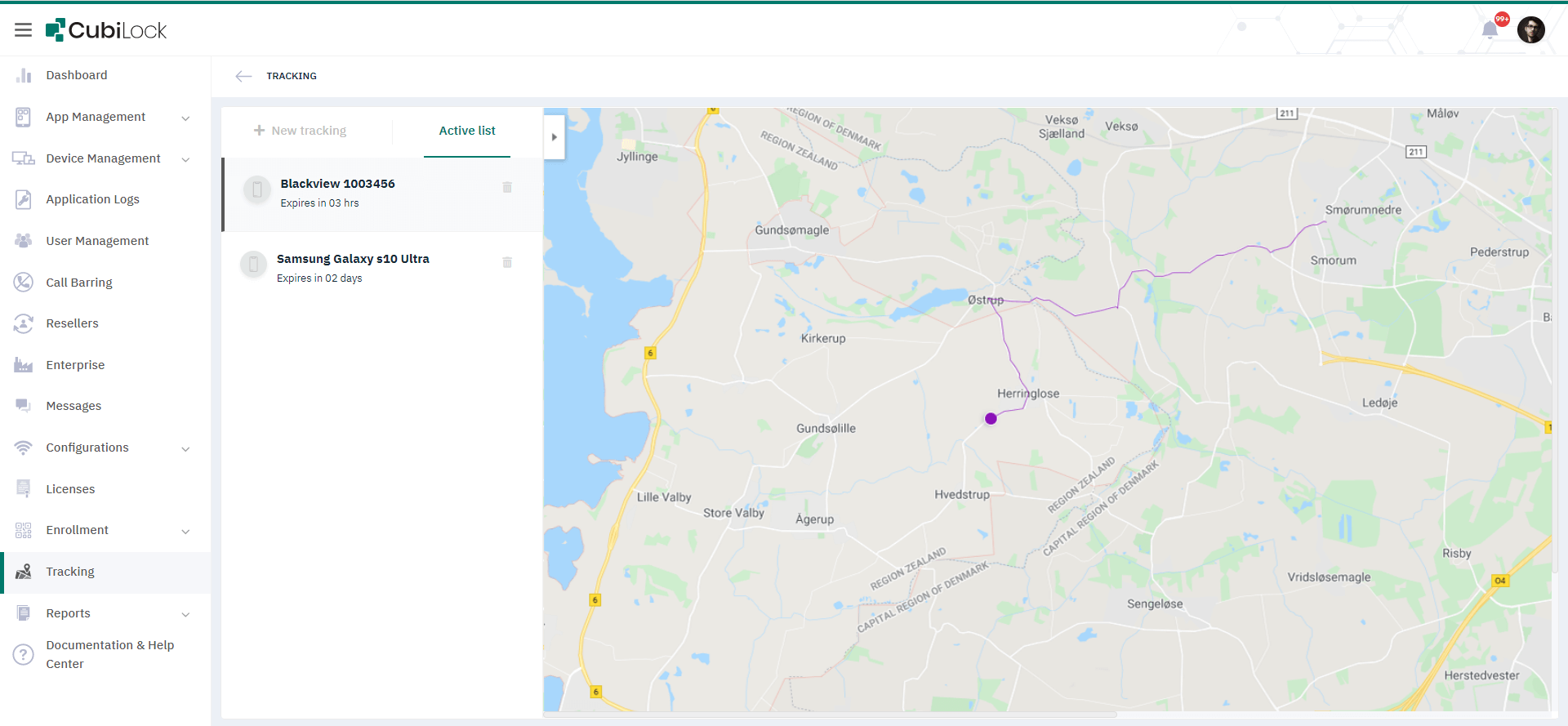The image size is (1568, 726).
Task: Go to User Management page
Action: click(97, 241)
